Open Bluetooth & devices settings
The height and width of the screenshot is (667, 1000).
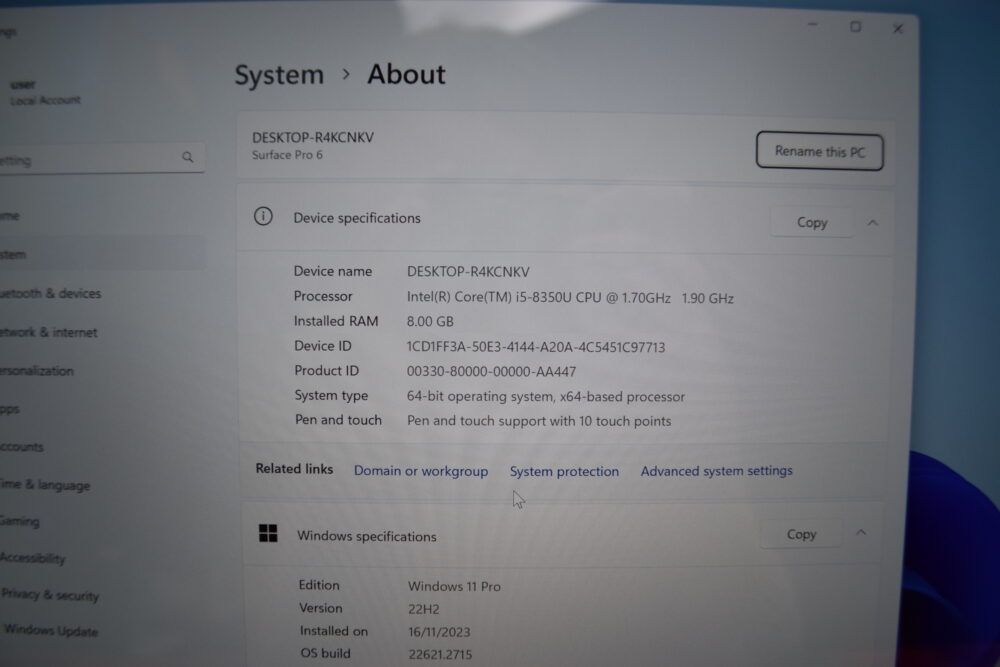tap(51, 293)
